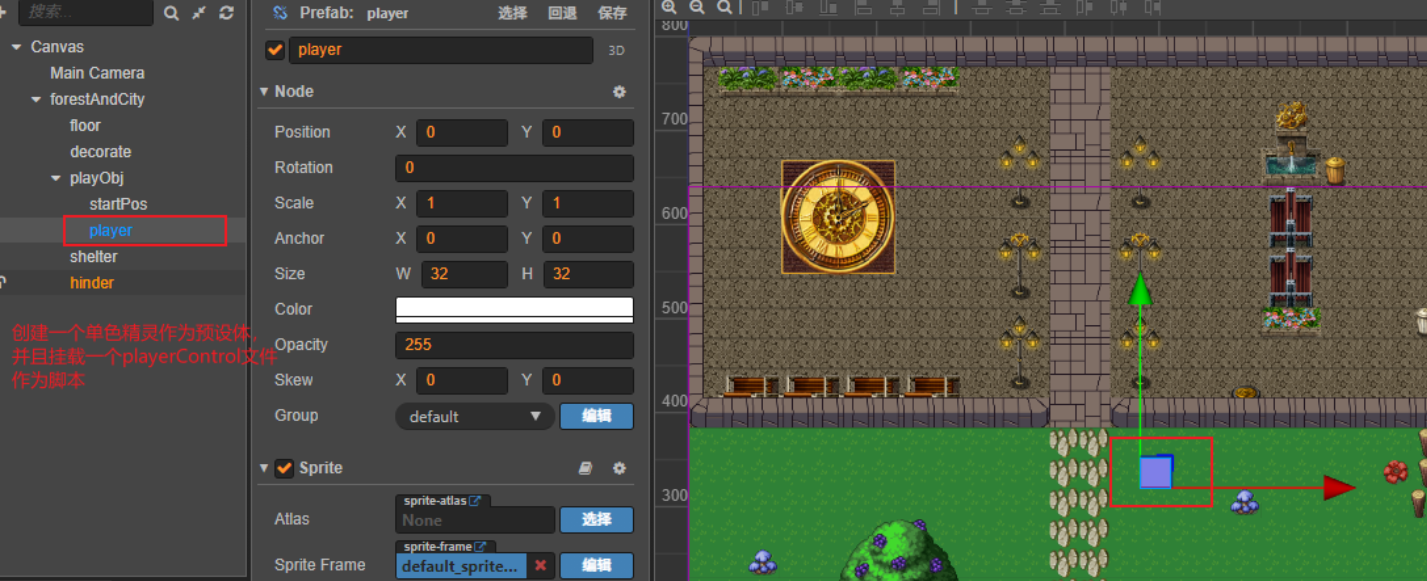Click the distribute left icon

(x=1084, y=7)
